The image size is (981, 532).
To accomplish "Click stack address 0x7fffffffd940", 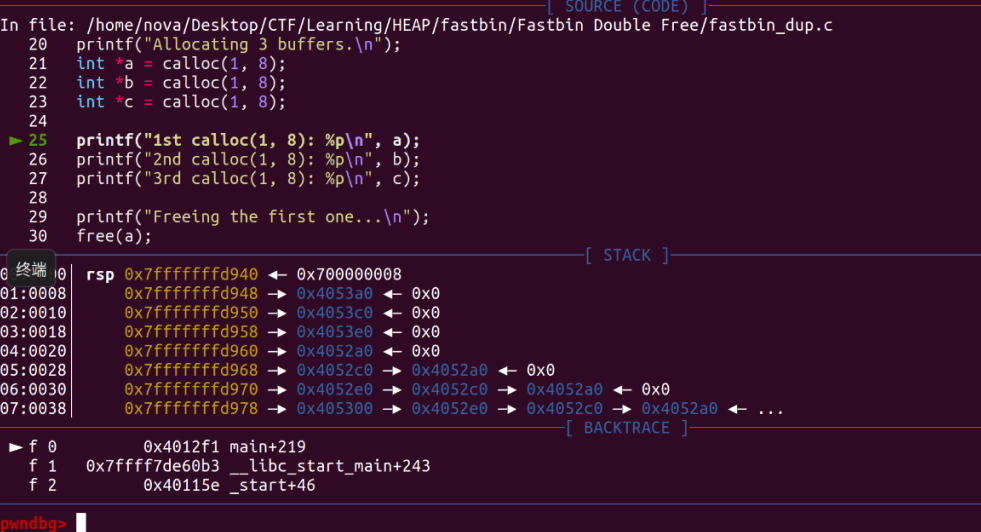I will pyautogui.click(x=191, y=274).
